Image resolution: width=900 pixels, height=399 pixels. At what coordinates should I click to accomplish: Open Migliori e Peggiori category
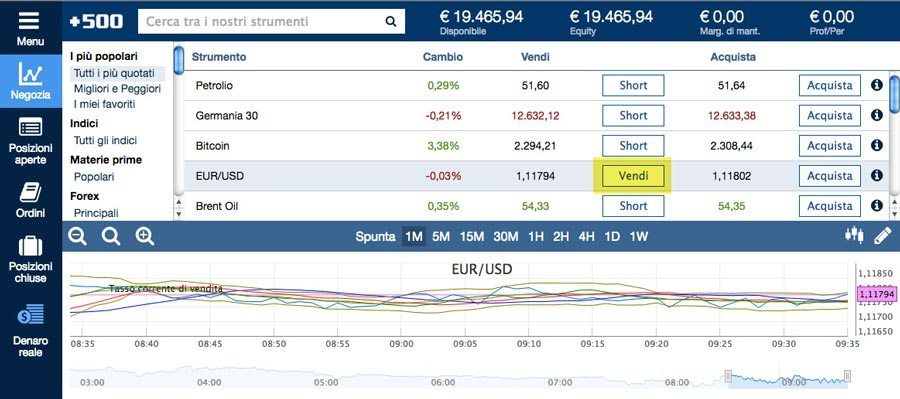117,89
